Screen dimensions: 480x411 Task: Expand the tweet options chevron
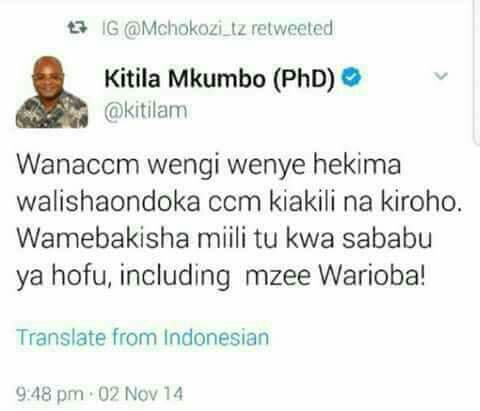coord(441,76)
